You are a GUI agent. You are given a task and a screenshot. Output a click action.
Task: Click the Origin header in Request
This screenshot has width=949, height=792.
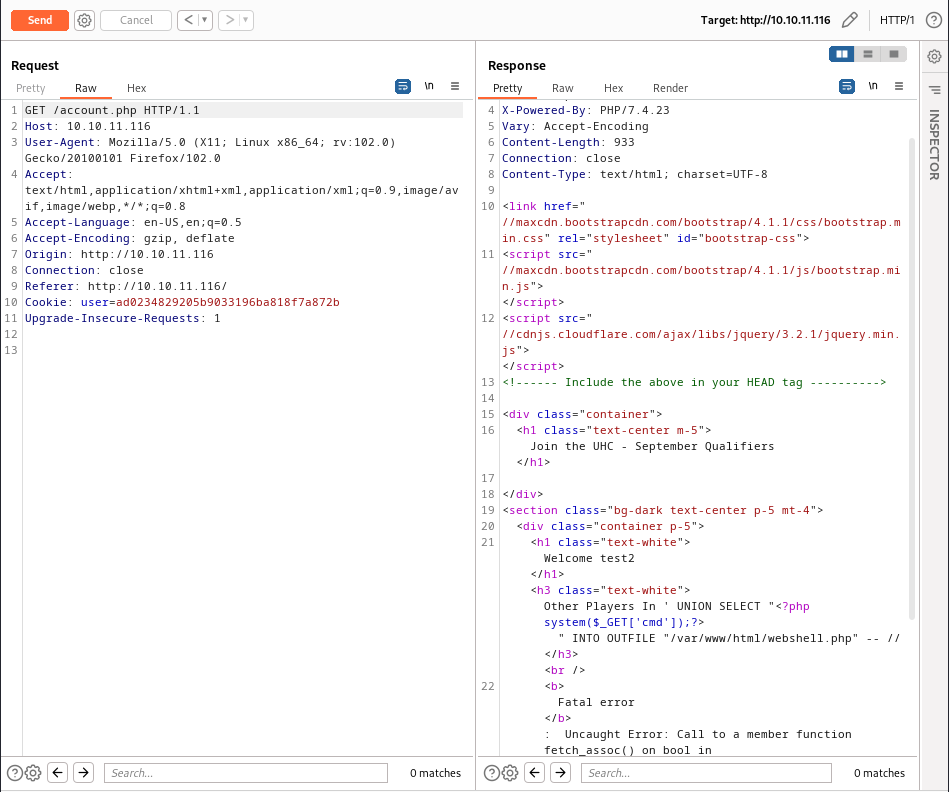[119, 254]
